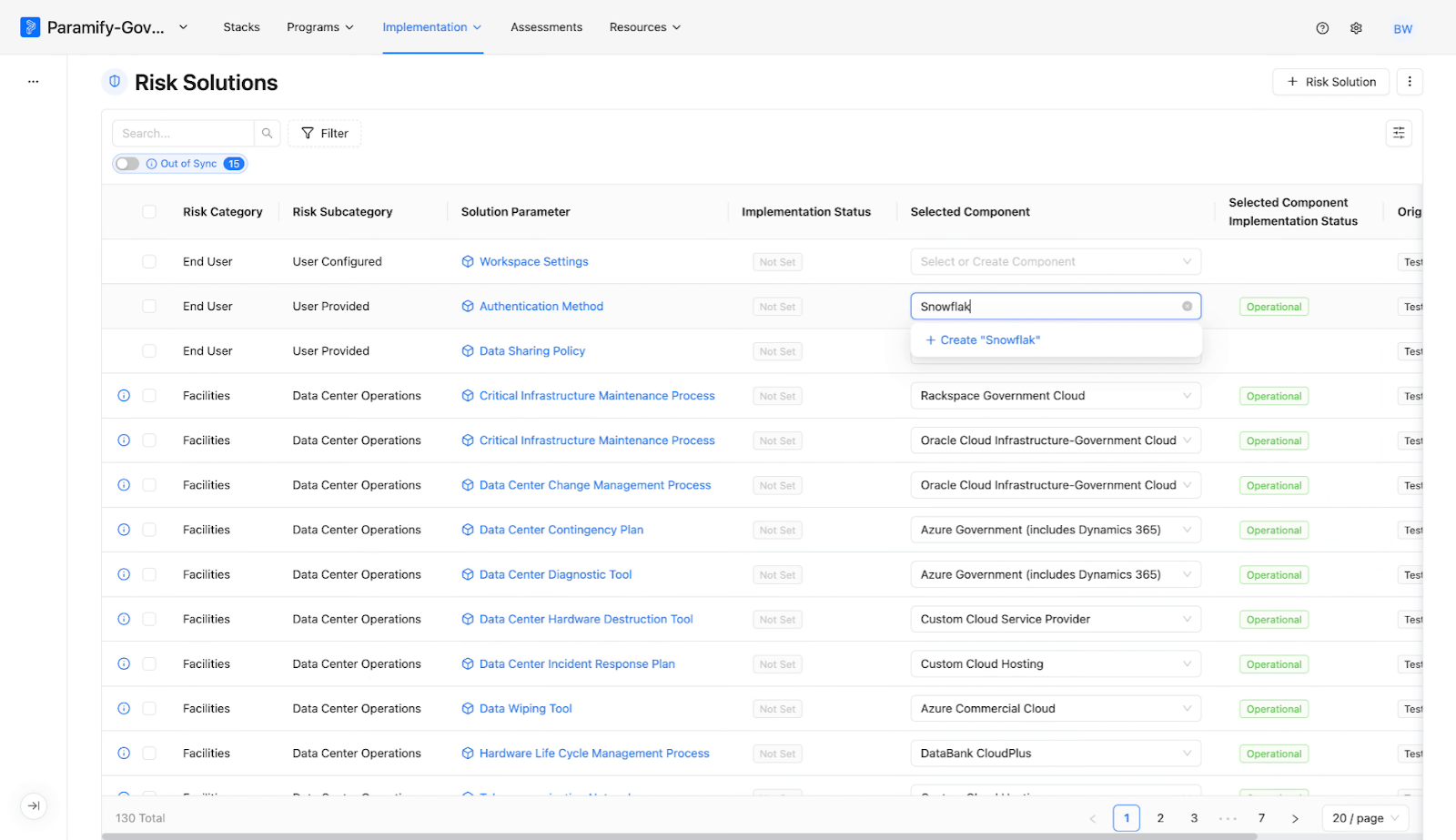Viewport: 1456px width, 840px height.
Task: Open the BW user avatar
Action: (1403, 28)
